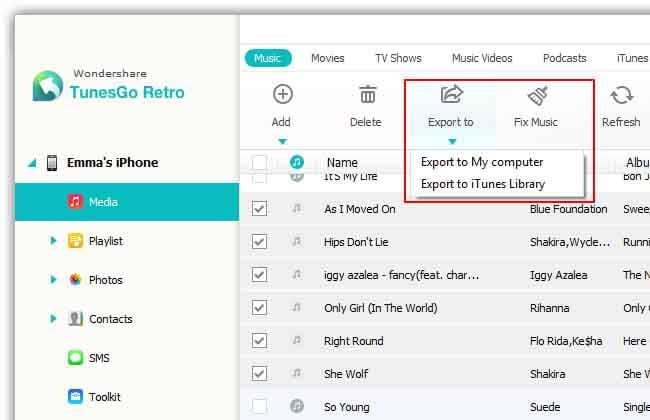Open the Music Videos tab
650x420 pixels.
482,58
